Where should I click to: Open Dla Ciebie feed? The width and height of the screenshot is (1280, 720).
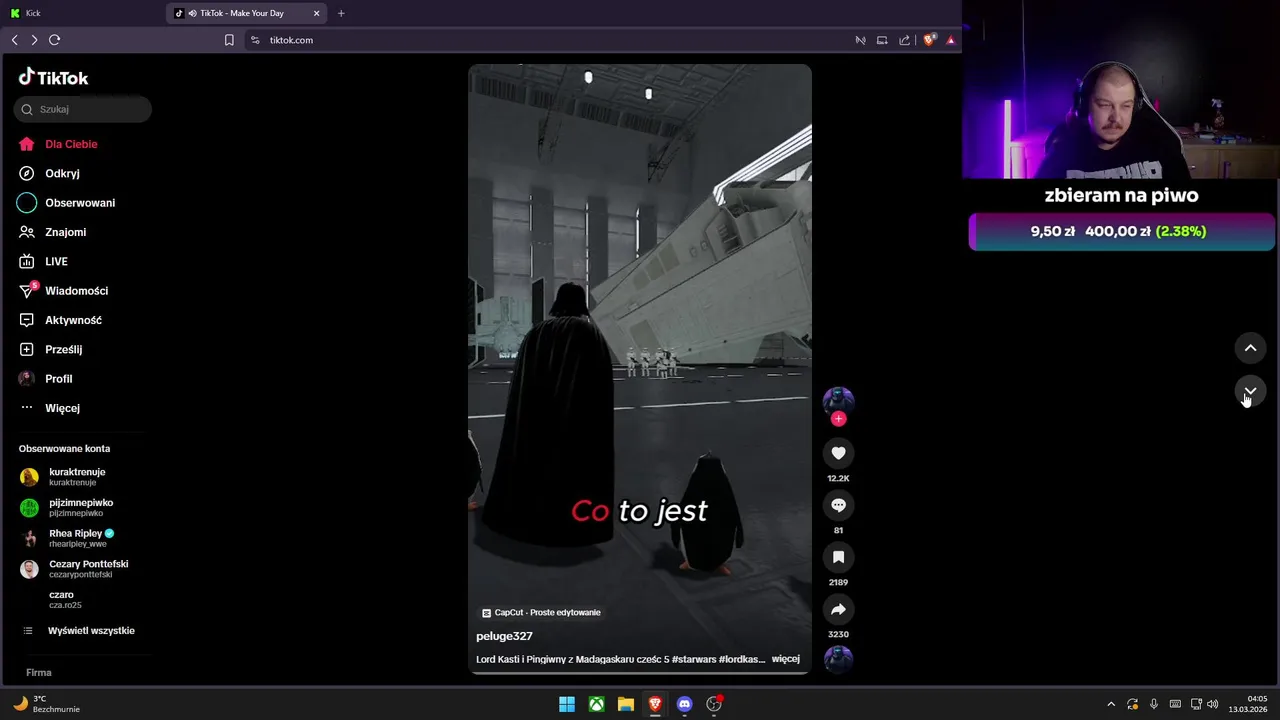tap(58, 144)
